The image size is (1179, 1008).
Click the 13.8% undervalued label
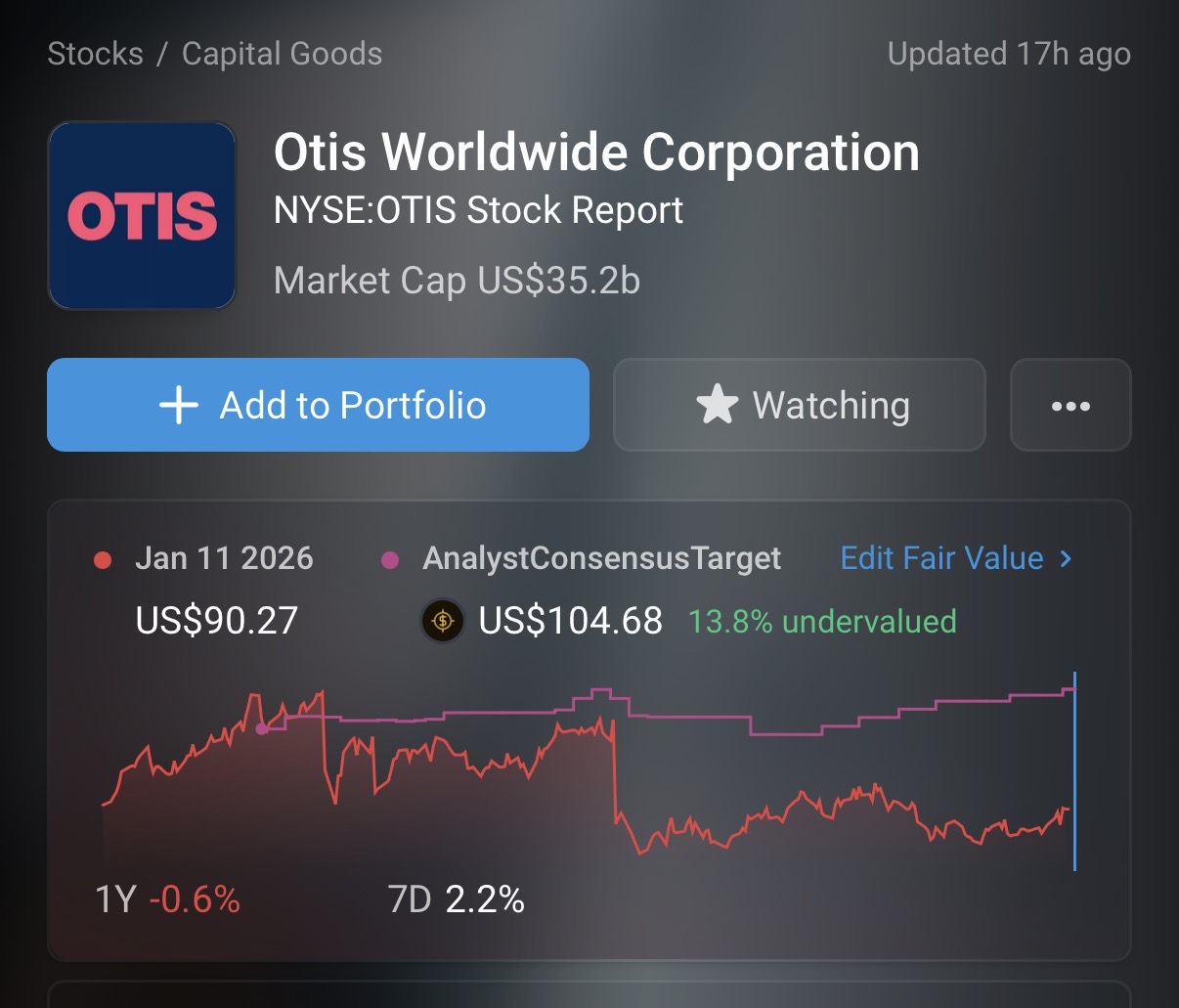click(822, 621)
